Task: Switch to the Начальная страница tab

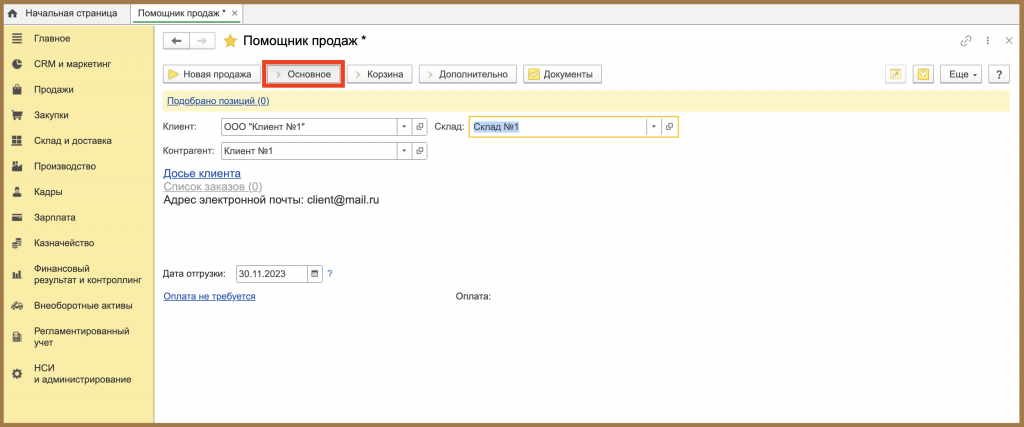Action: coord(63,13)
